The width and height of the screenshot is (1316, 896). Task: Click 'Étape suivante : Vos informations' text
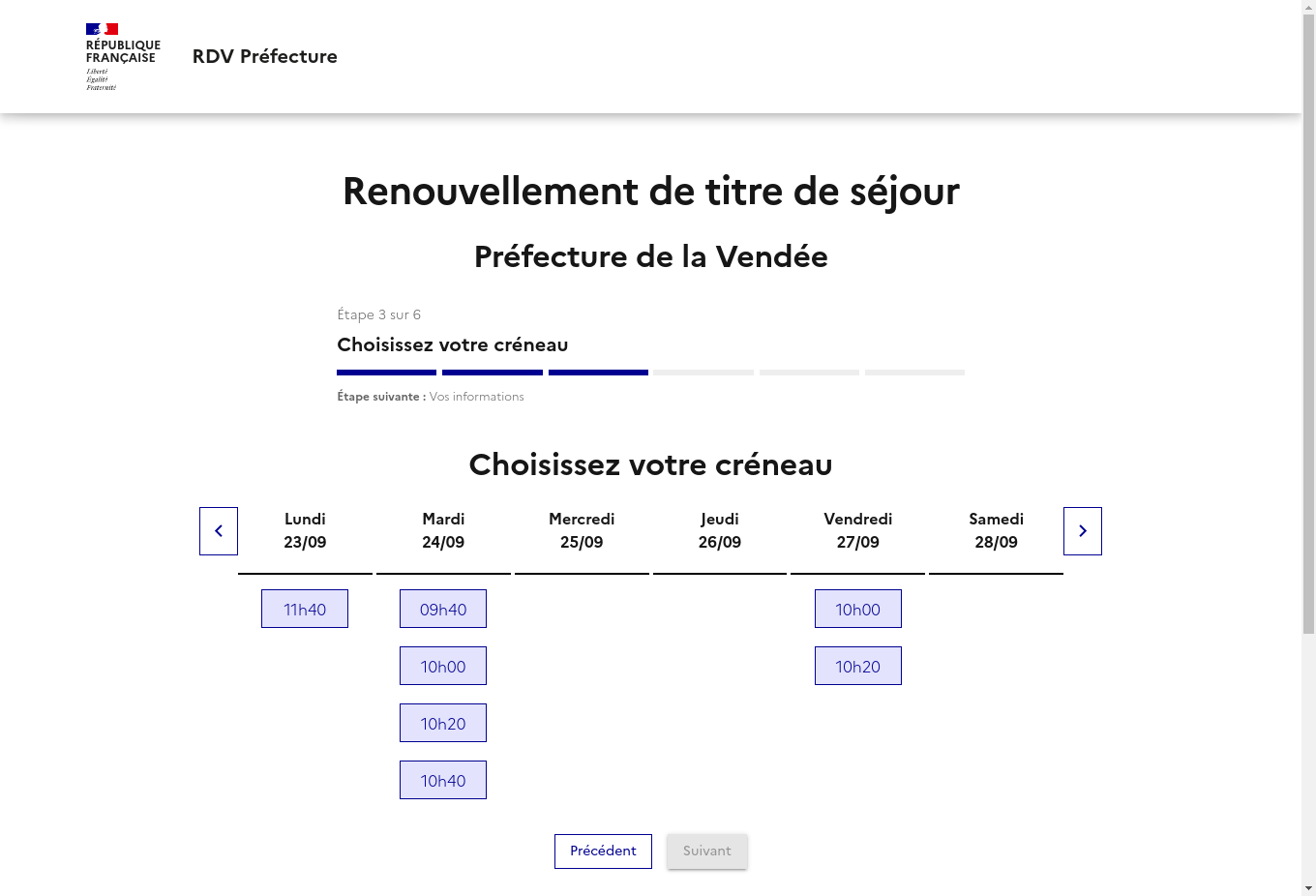pos(431,397)
